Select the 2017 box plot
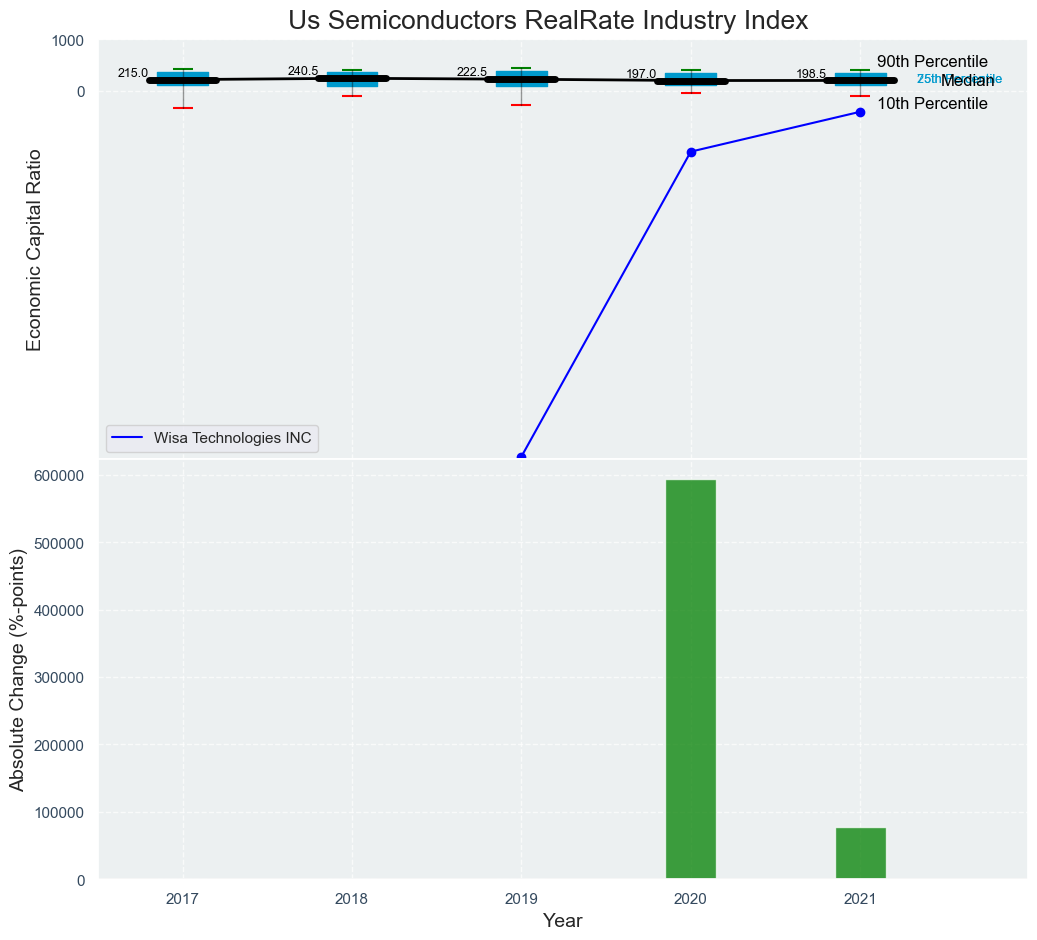The height and width of the screenshot is (940, 1037). (182, 79)
